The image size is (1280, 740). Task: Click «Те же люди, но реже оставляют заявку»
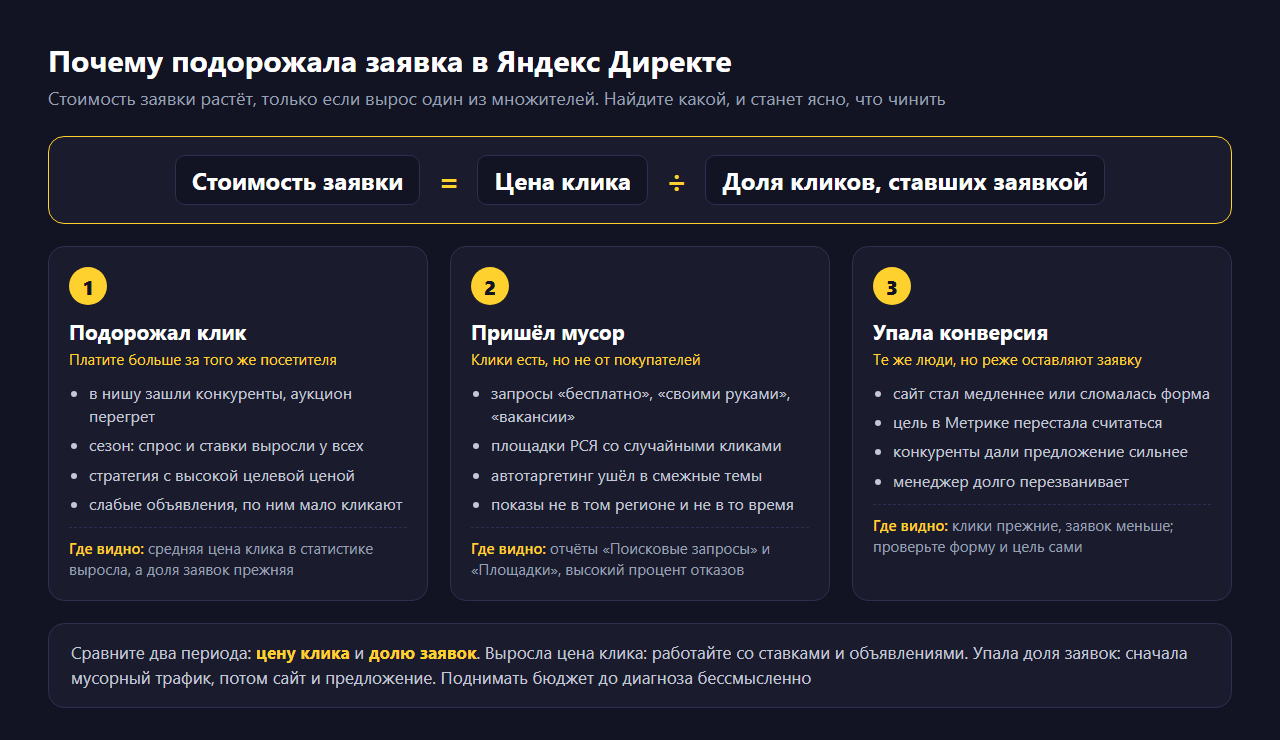point(1007,360)
